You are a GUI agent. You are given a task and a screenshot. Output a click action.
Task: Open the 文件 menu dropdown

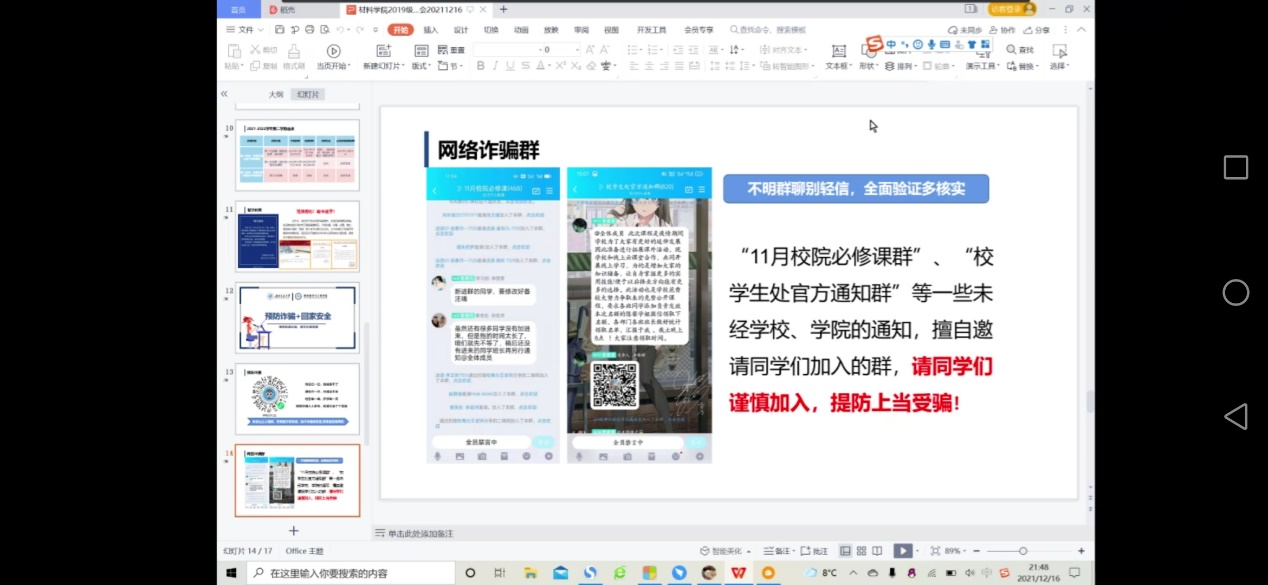(241, 30)
